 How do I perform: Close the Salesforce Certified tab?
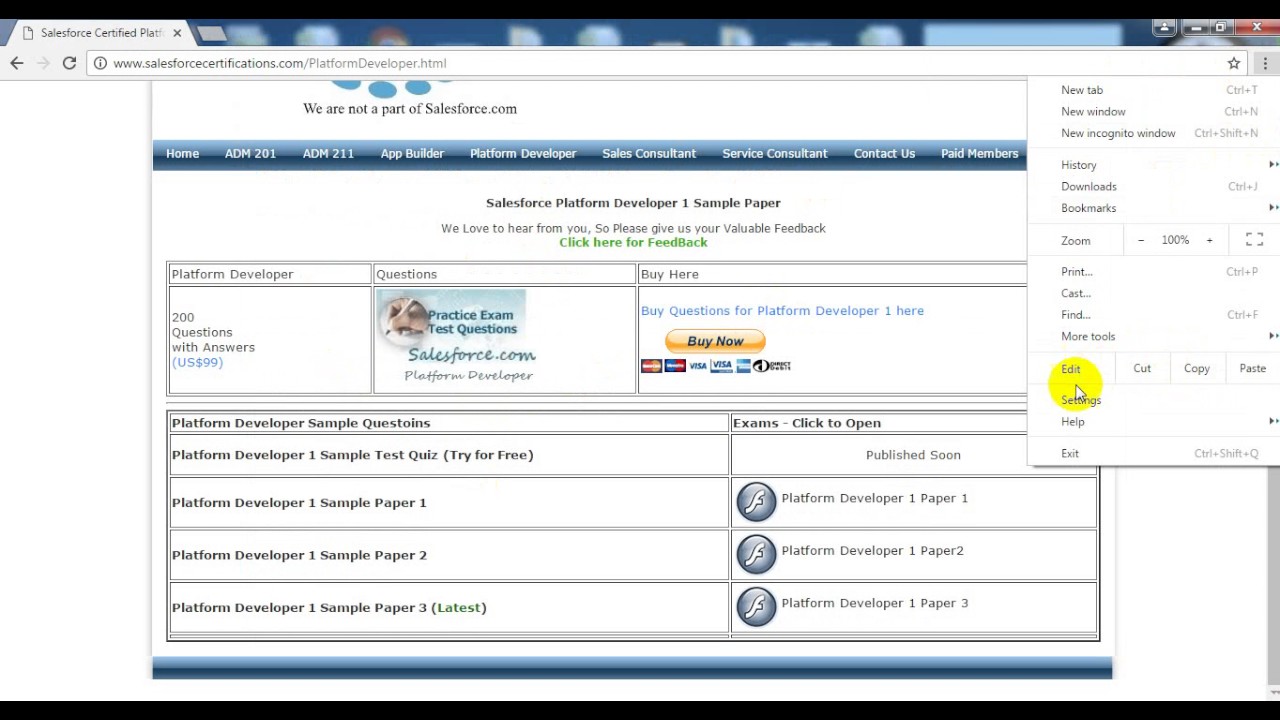click(x=177, y=33)
